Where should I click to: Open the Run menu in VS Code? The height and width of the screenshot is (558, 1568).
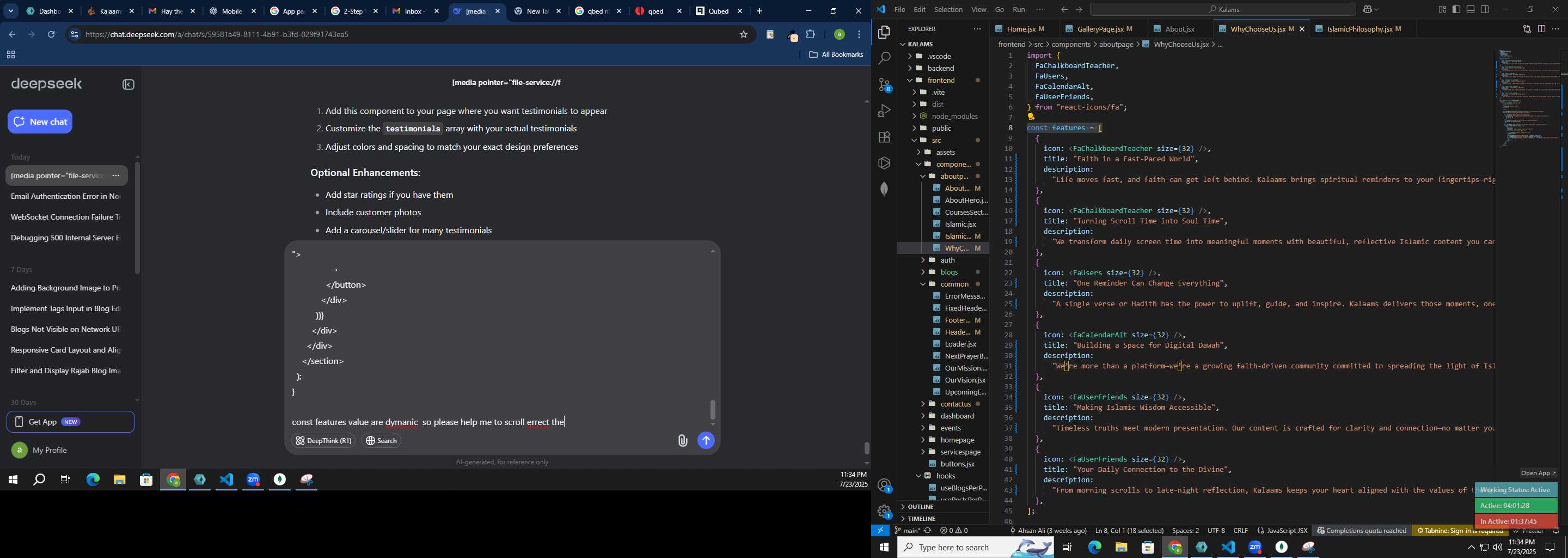(1018, 10)
